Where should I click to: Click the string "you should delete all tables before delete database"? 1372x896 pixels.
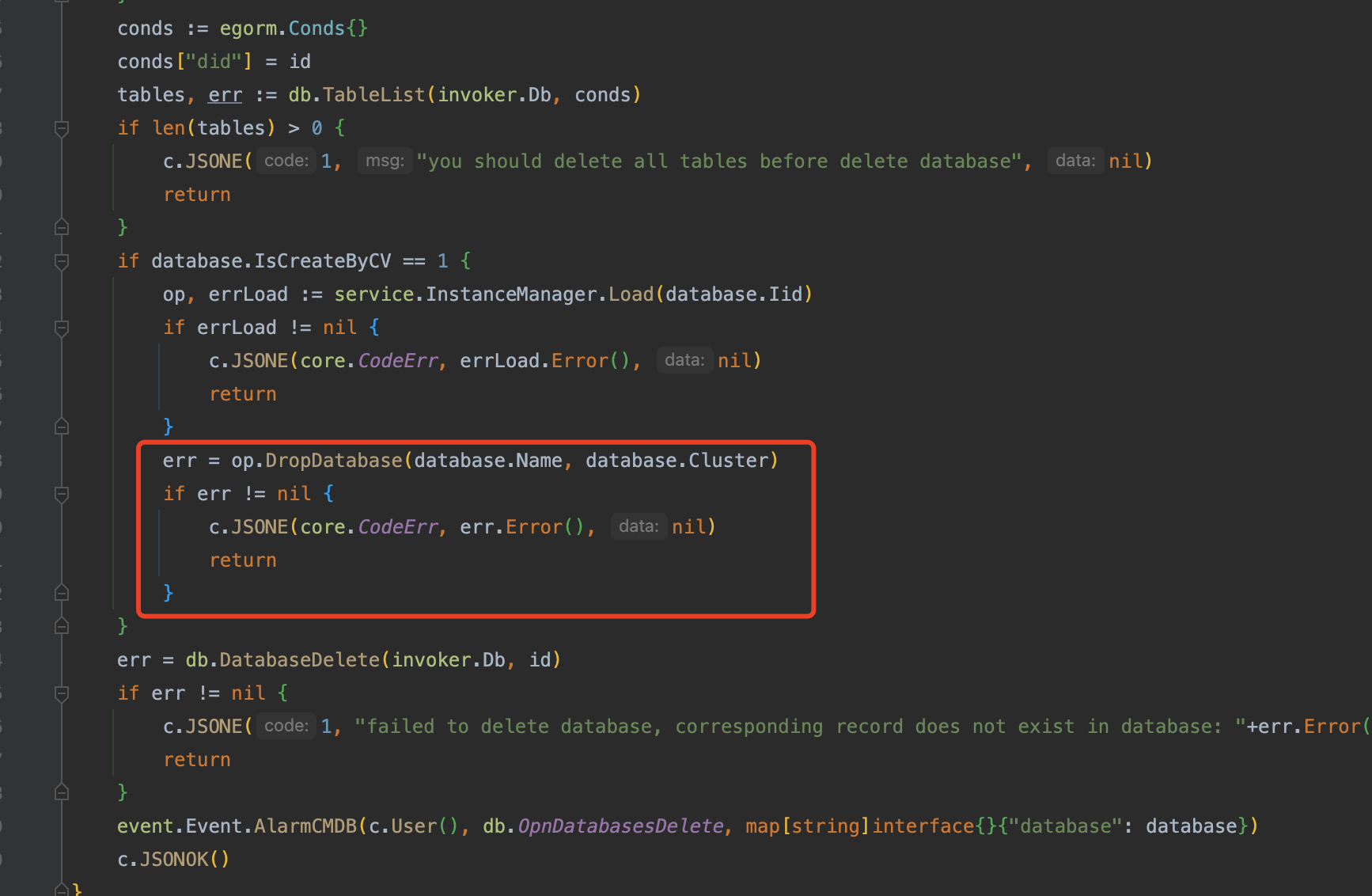pyautogui.click(x=719, y=161)
